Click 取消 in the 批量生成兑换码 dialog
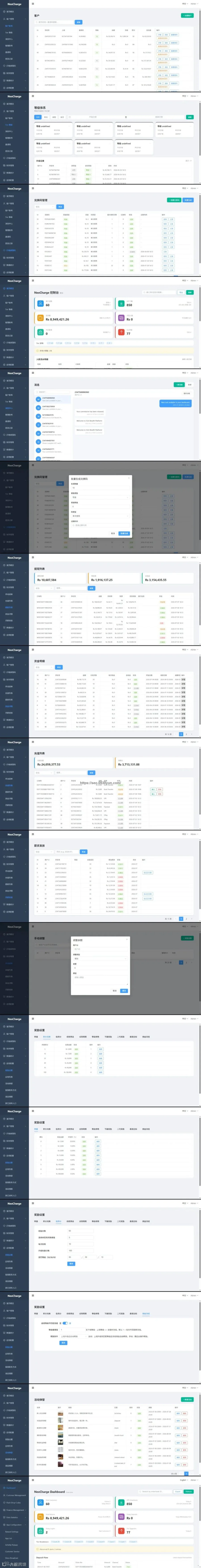The image size is (201, 1568). (x=113, y=533)
